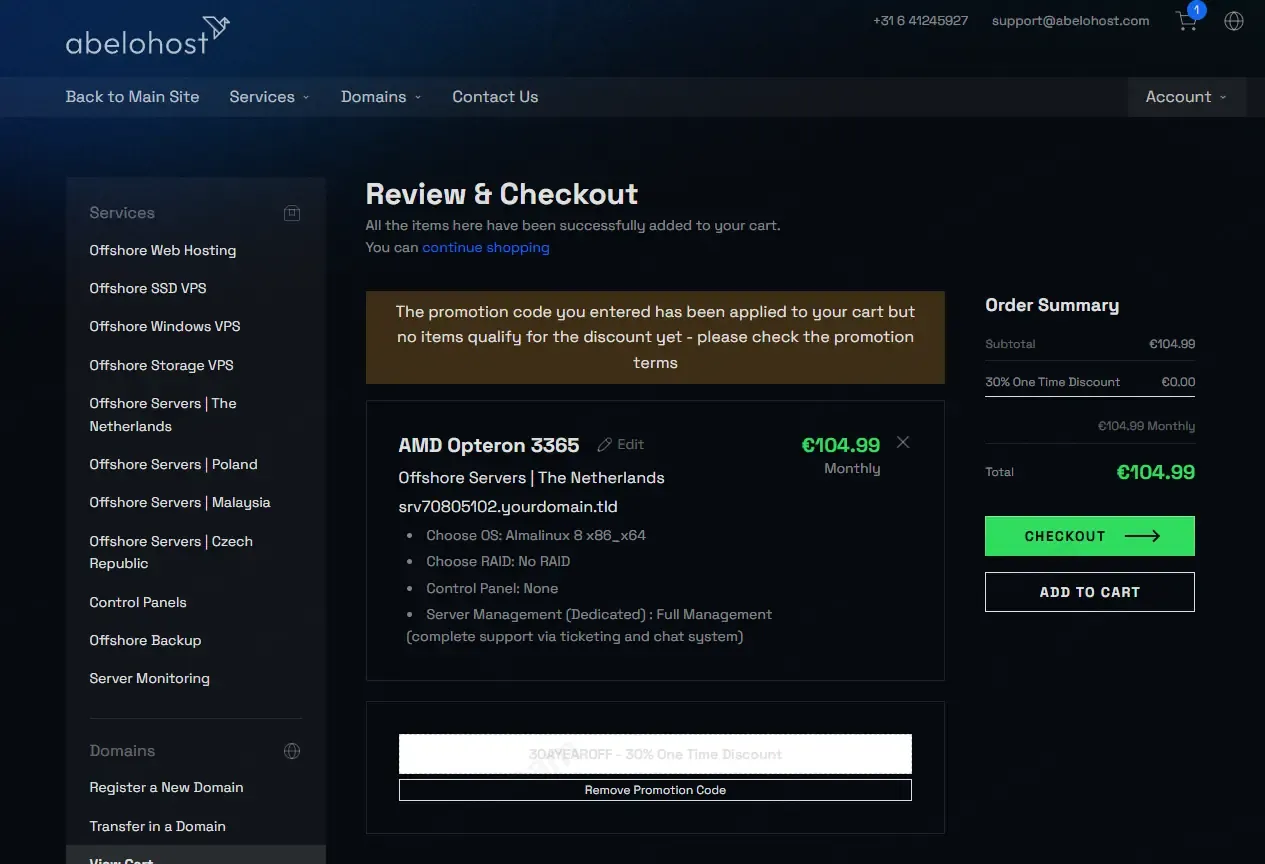Click the abelohost logo
Image resolution: width=1265 pixels, height=864 pixels.
148,35
